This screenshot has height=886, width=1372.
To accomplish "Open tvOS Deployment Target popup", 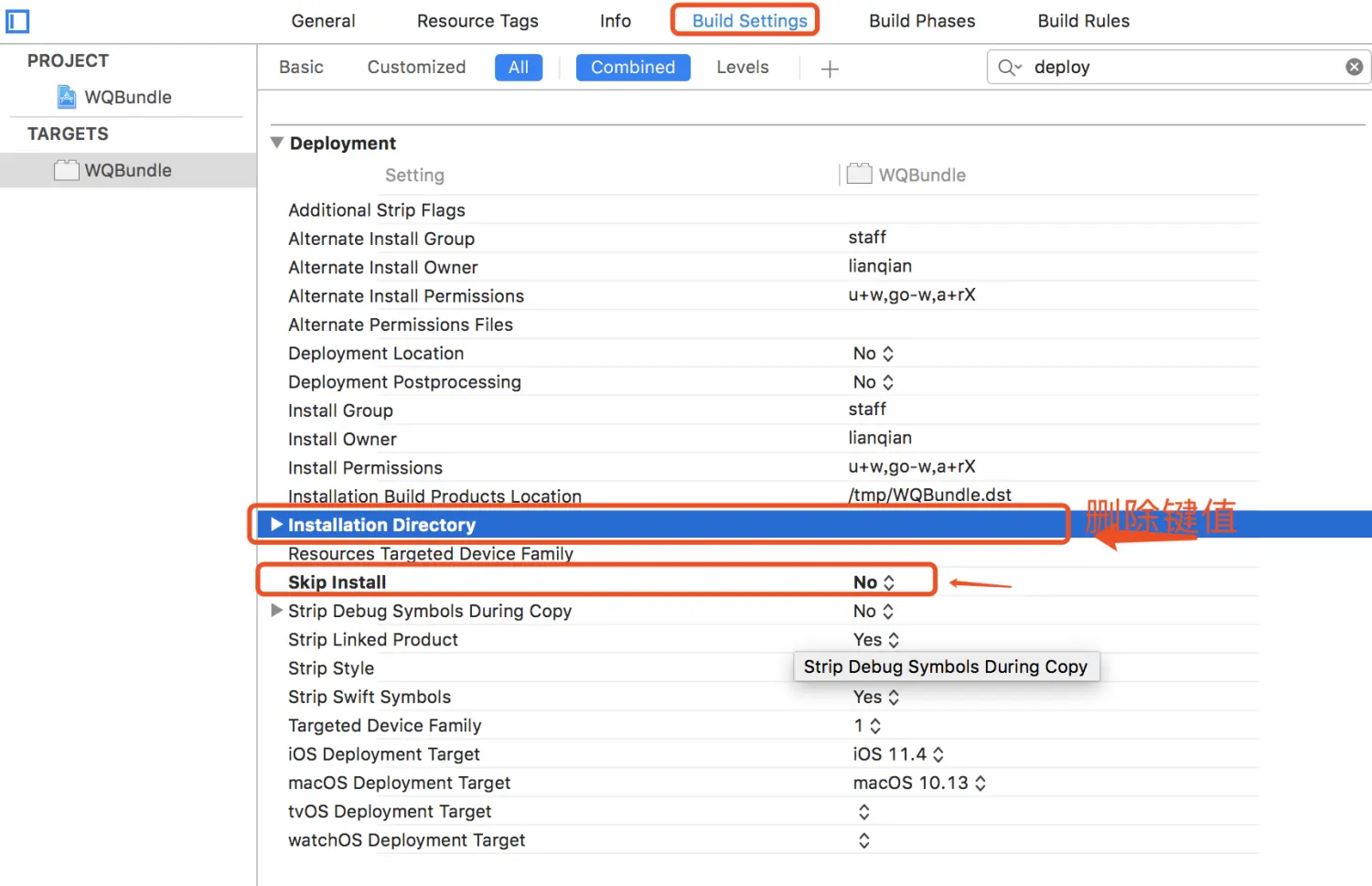I will [x=863, y=811].
